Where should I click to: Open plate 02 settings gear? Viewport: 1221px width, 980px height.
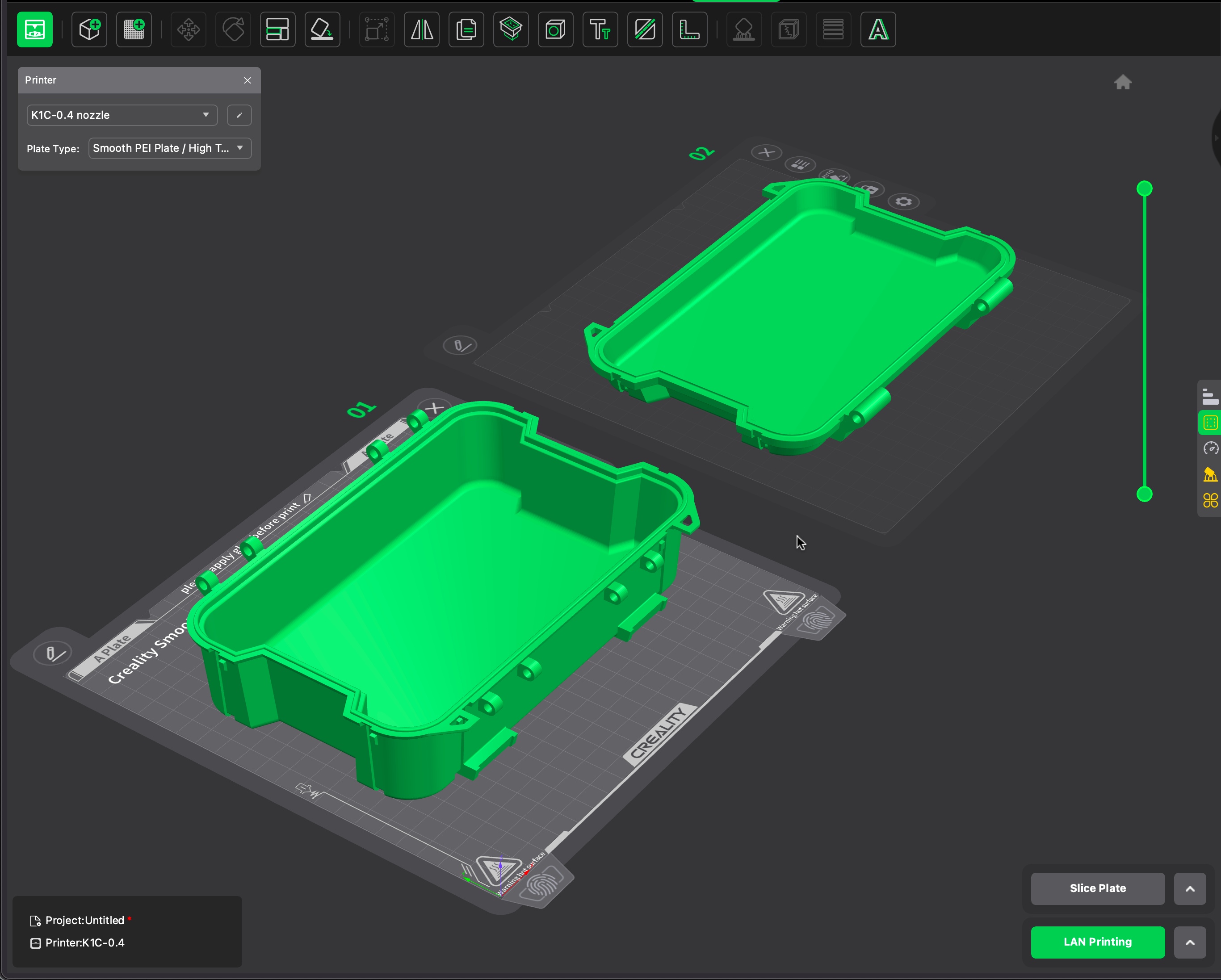(x=903, y=202)
